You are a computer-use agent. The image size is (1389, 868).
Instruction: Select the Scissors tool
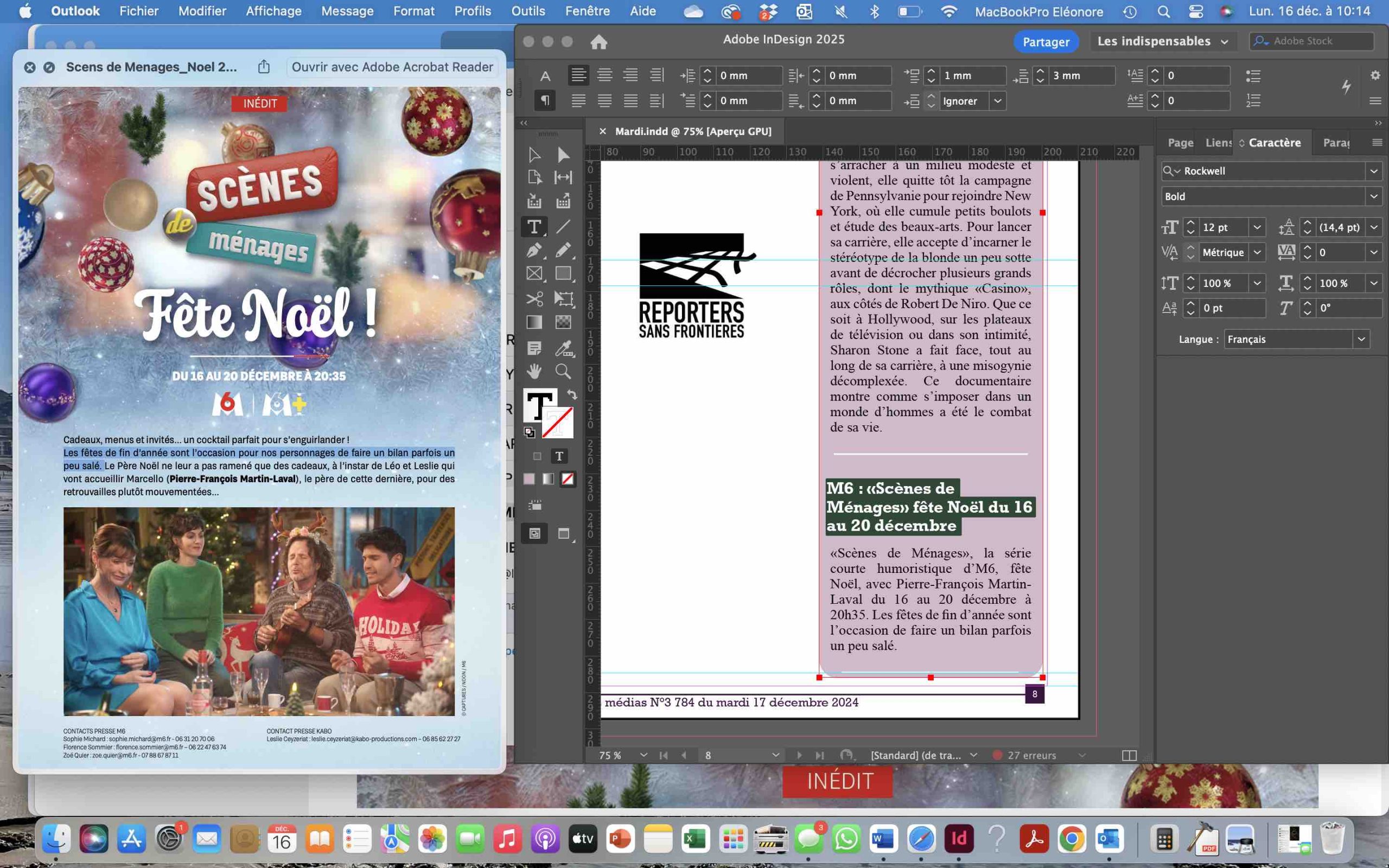(x=534, y=298)
